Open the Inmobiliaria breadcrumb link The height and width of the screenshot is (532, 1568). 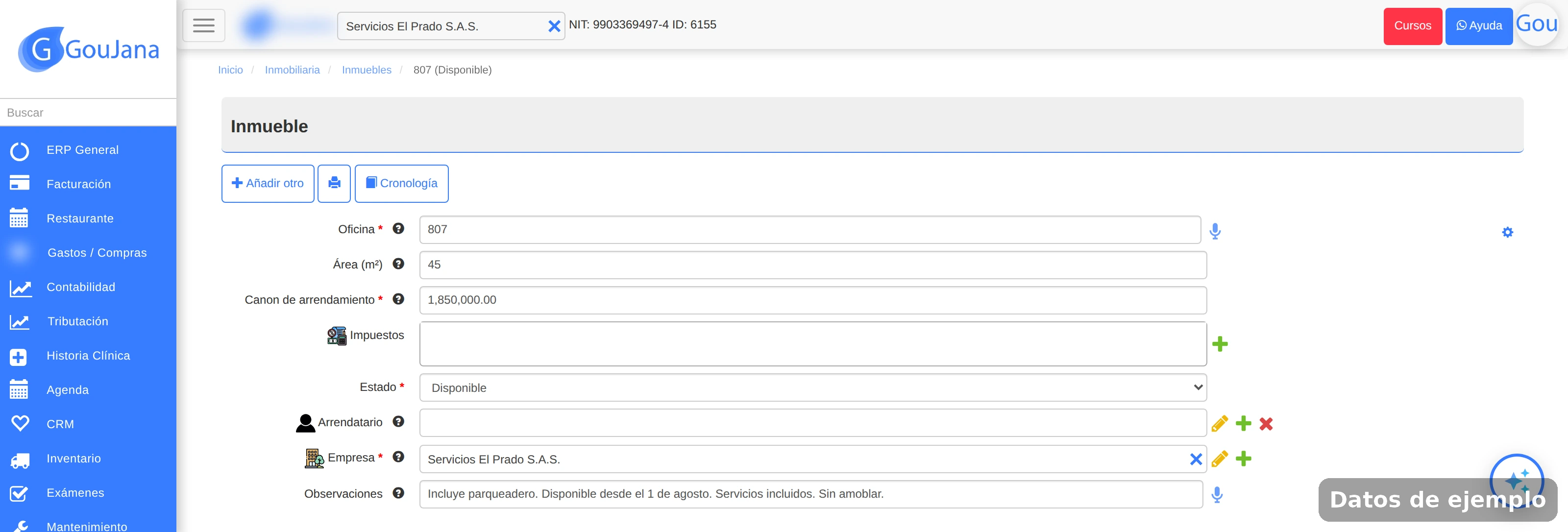point(292,70)
